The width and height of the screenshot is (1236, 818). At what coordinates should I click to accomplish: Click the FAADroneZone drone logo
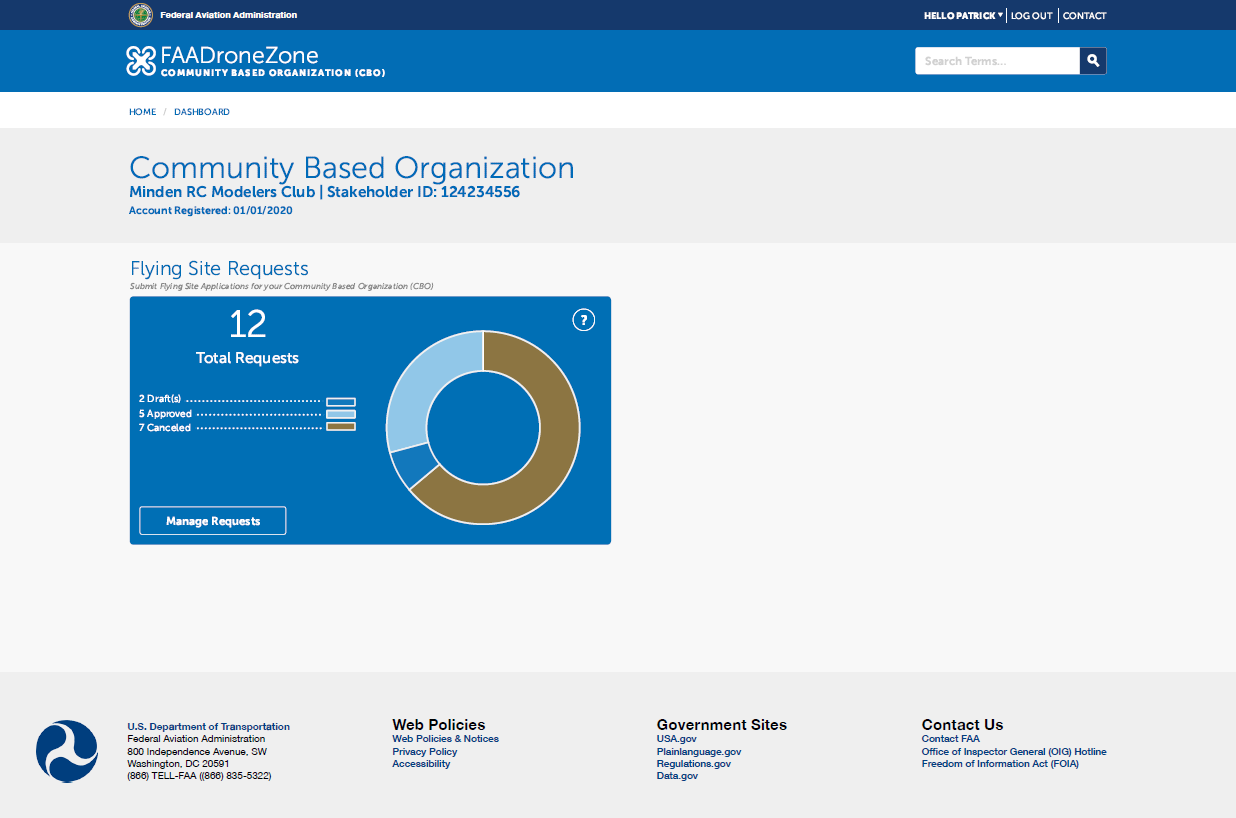[x=141, y=61]
